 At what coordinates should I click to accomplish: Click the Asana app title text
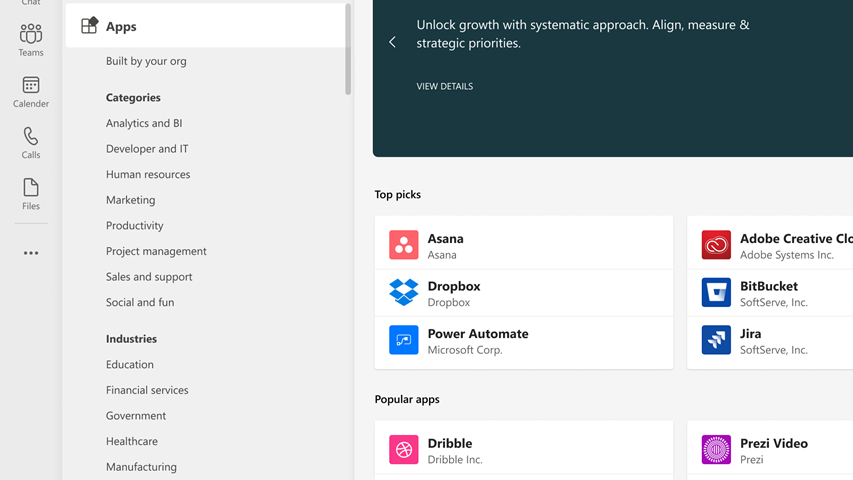click(x=446, y=238)
